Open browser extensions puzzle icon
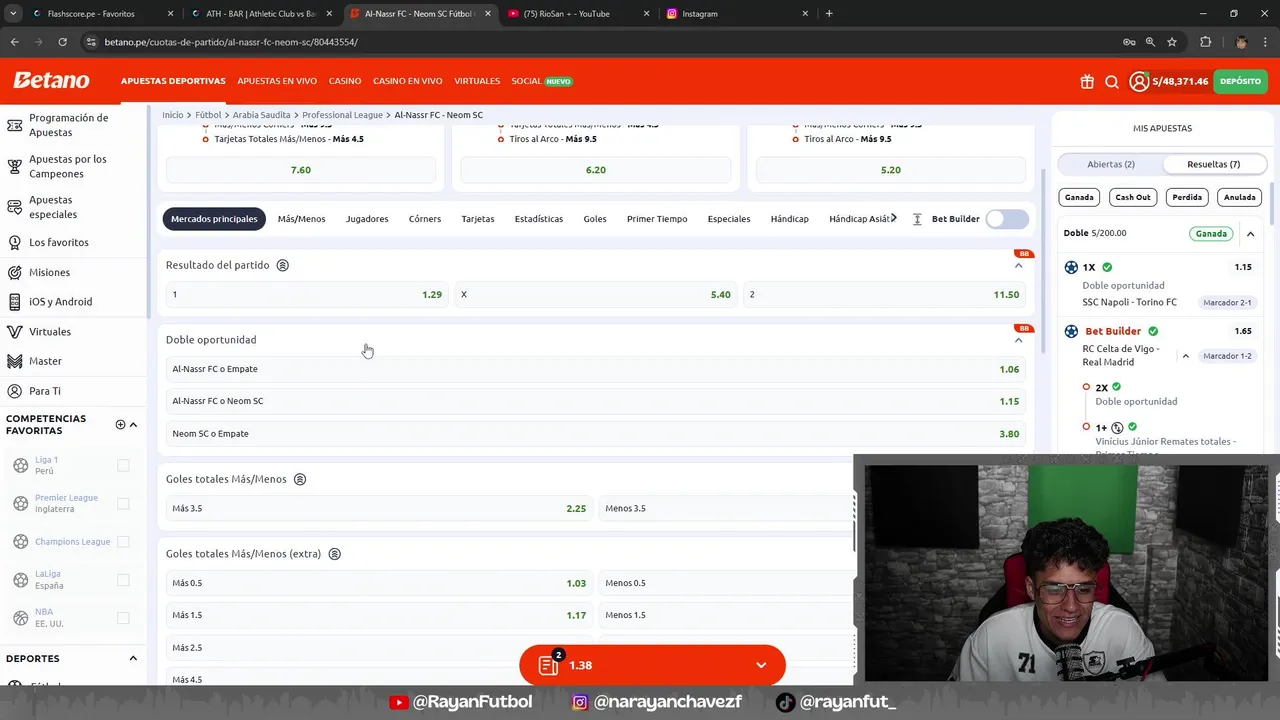Screen dimensions: 1280x720 click(1205, 42)
